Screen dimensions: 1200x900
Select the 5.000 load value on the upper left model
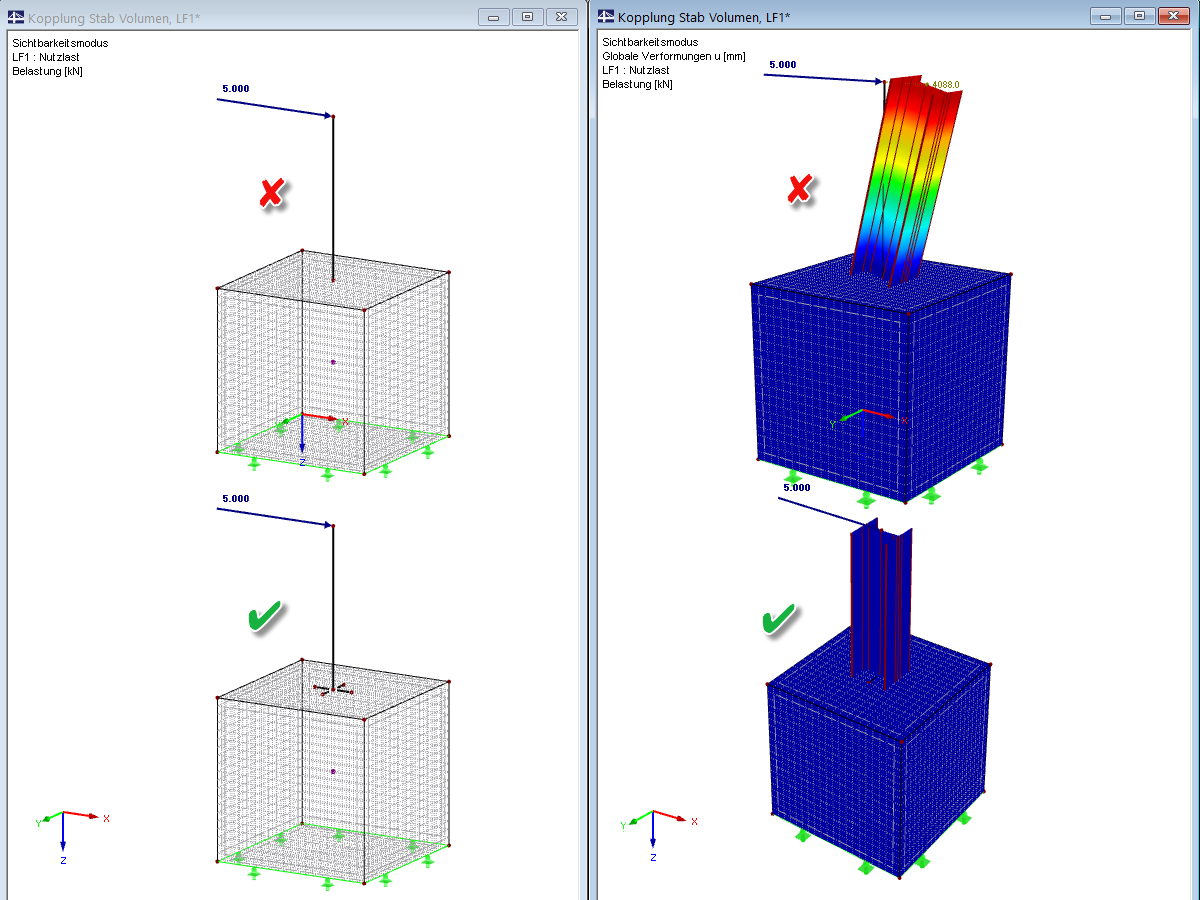236,88
